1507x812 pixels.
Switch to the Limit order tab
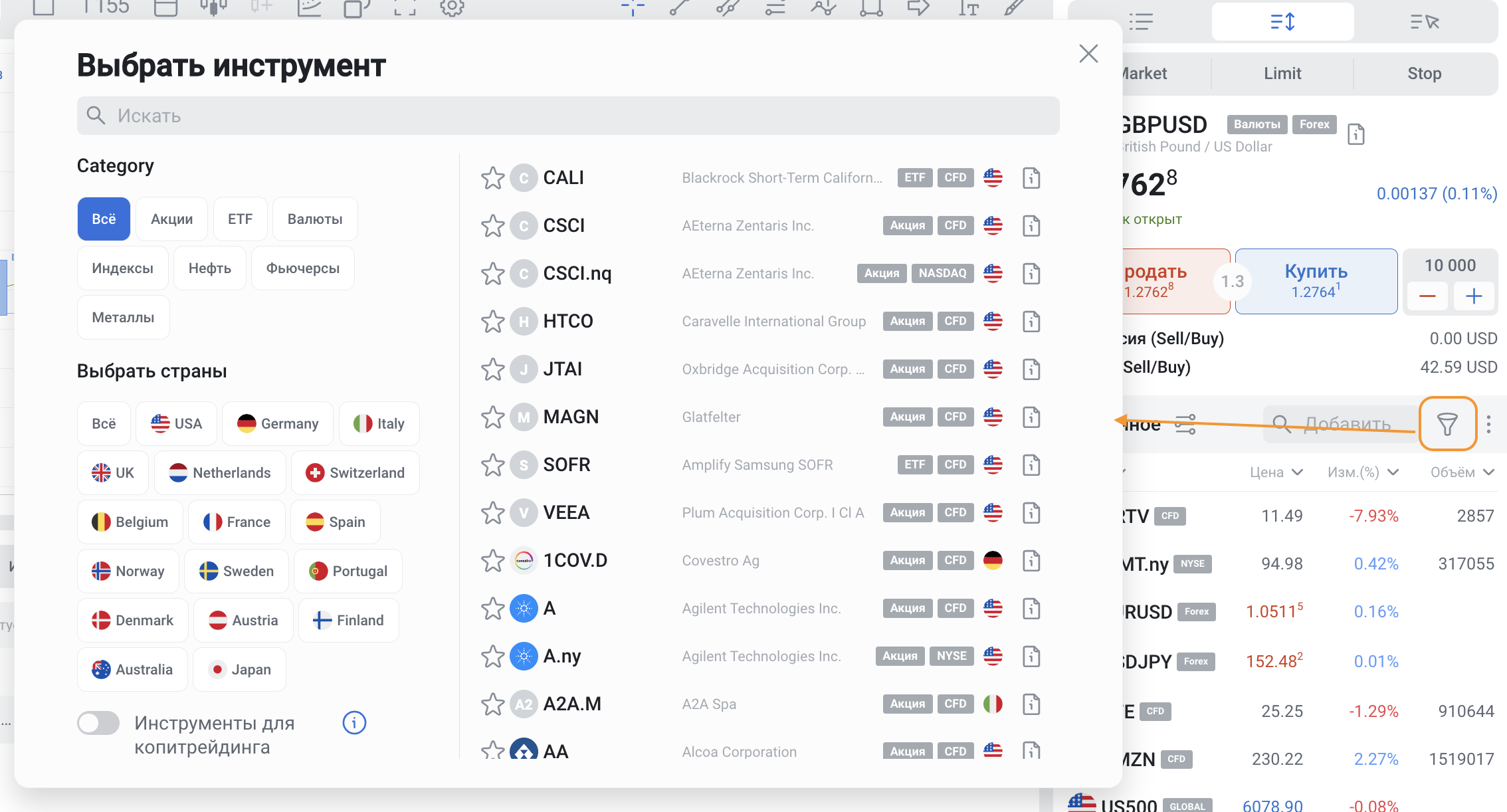click(1282, 74)
